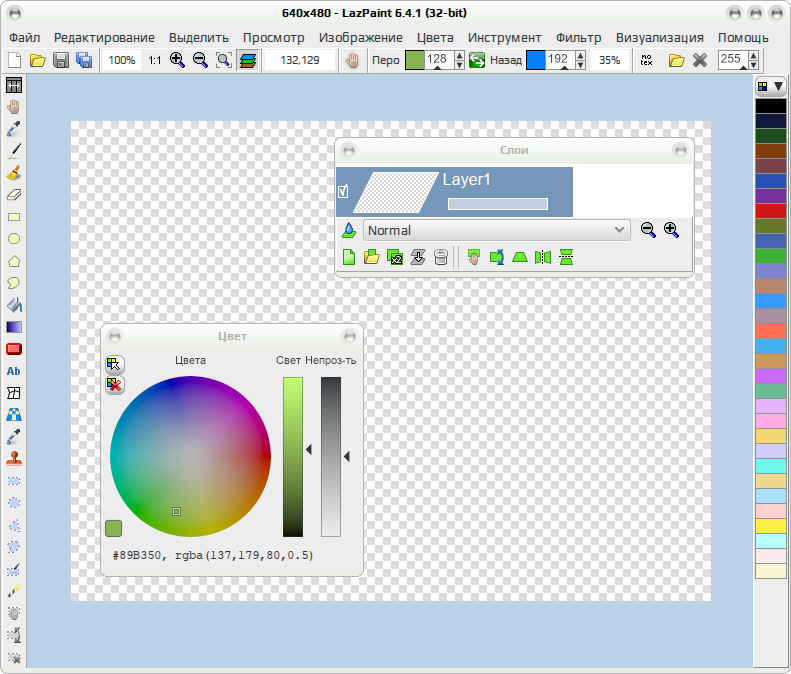Select the Polygon shape tool
Image resolution: width=791 pixels, height=674 pixels.
tap(14, 261)
